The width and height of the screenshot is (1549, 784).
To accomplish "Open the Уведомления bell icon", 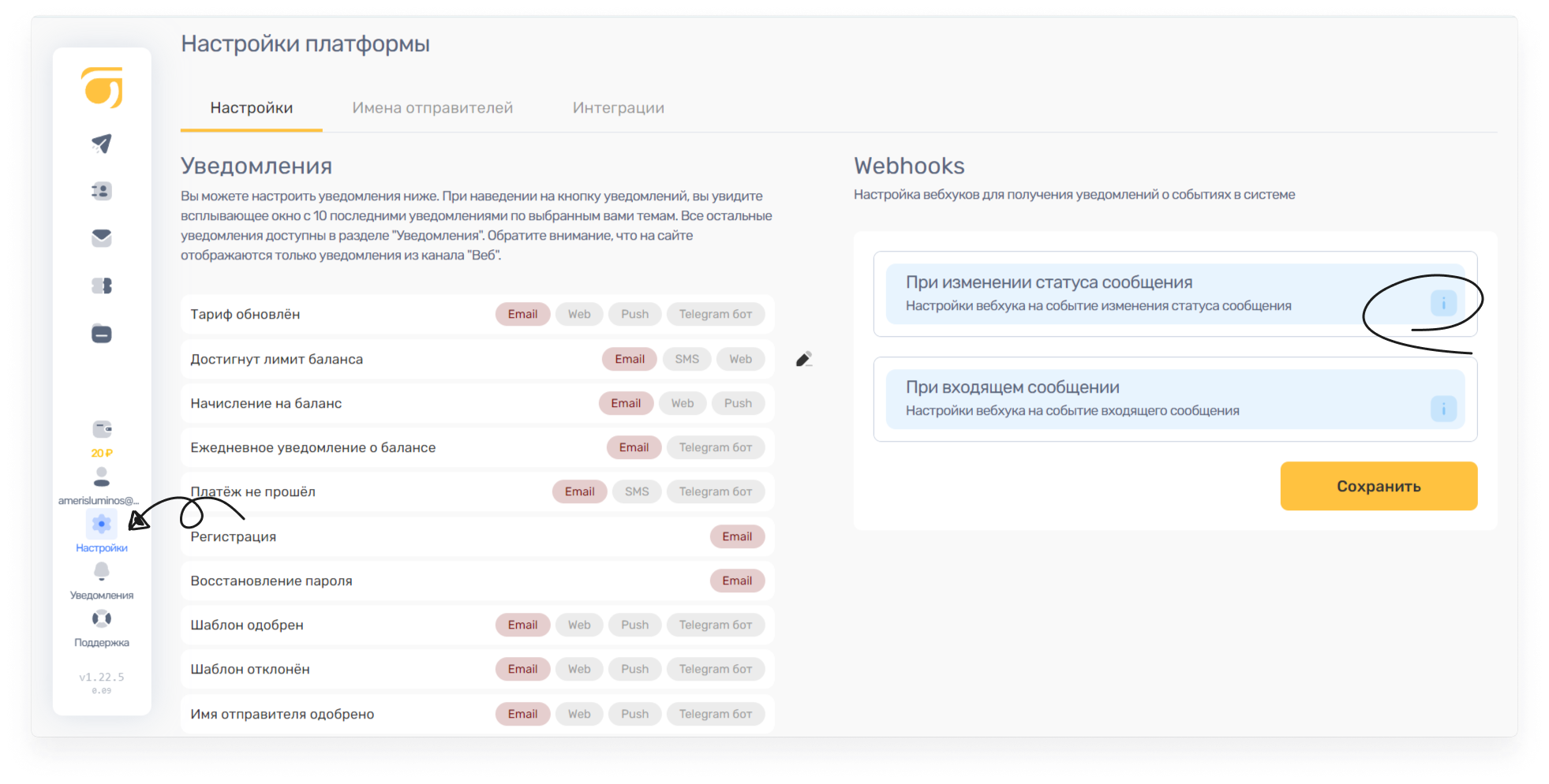I will click(x=102, y=571).
